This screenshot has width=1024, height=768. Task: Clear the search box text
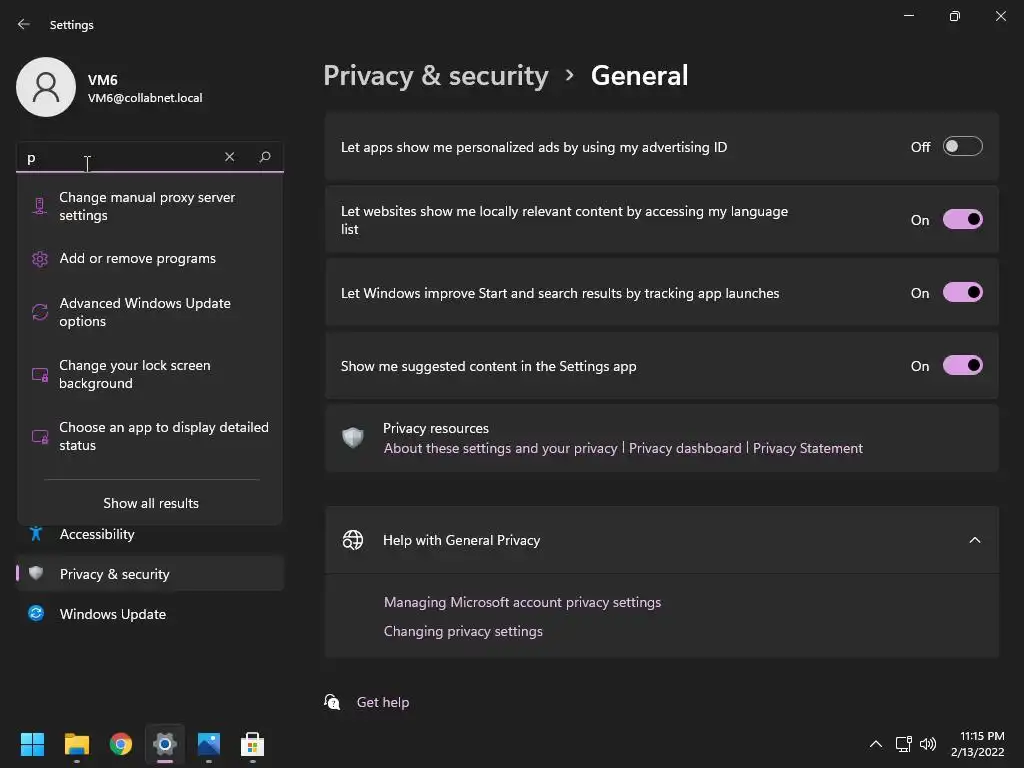[229, 157]
